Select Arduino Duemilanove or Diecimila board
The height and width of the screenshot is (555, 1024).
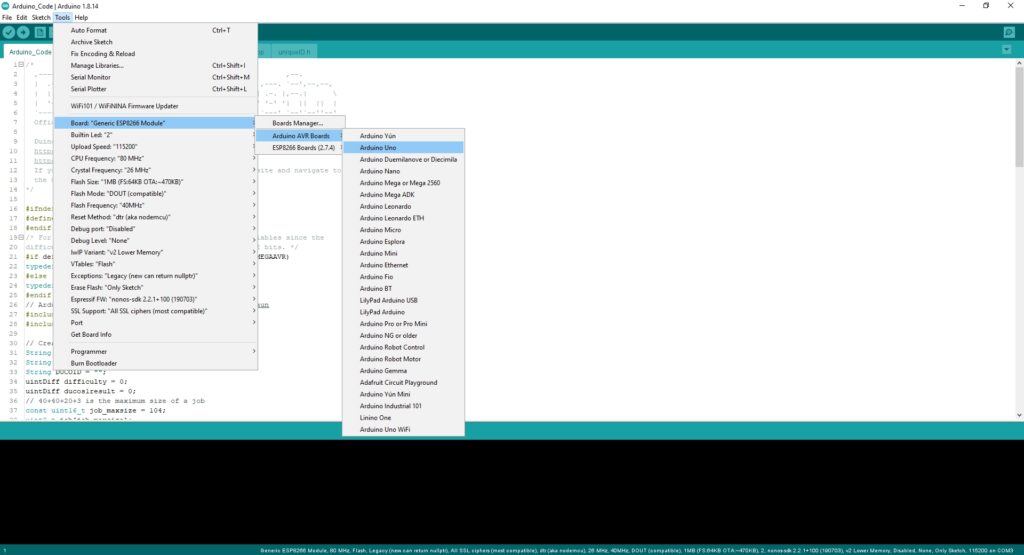click(403, 159)
